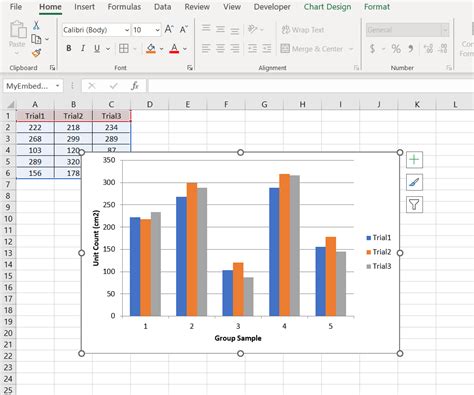Click the dollar Accounting format icon
474x395 pixels.
tap(373, 49)
